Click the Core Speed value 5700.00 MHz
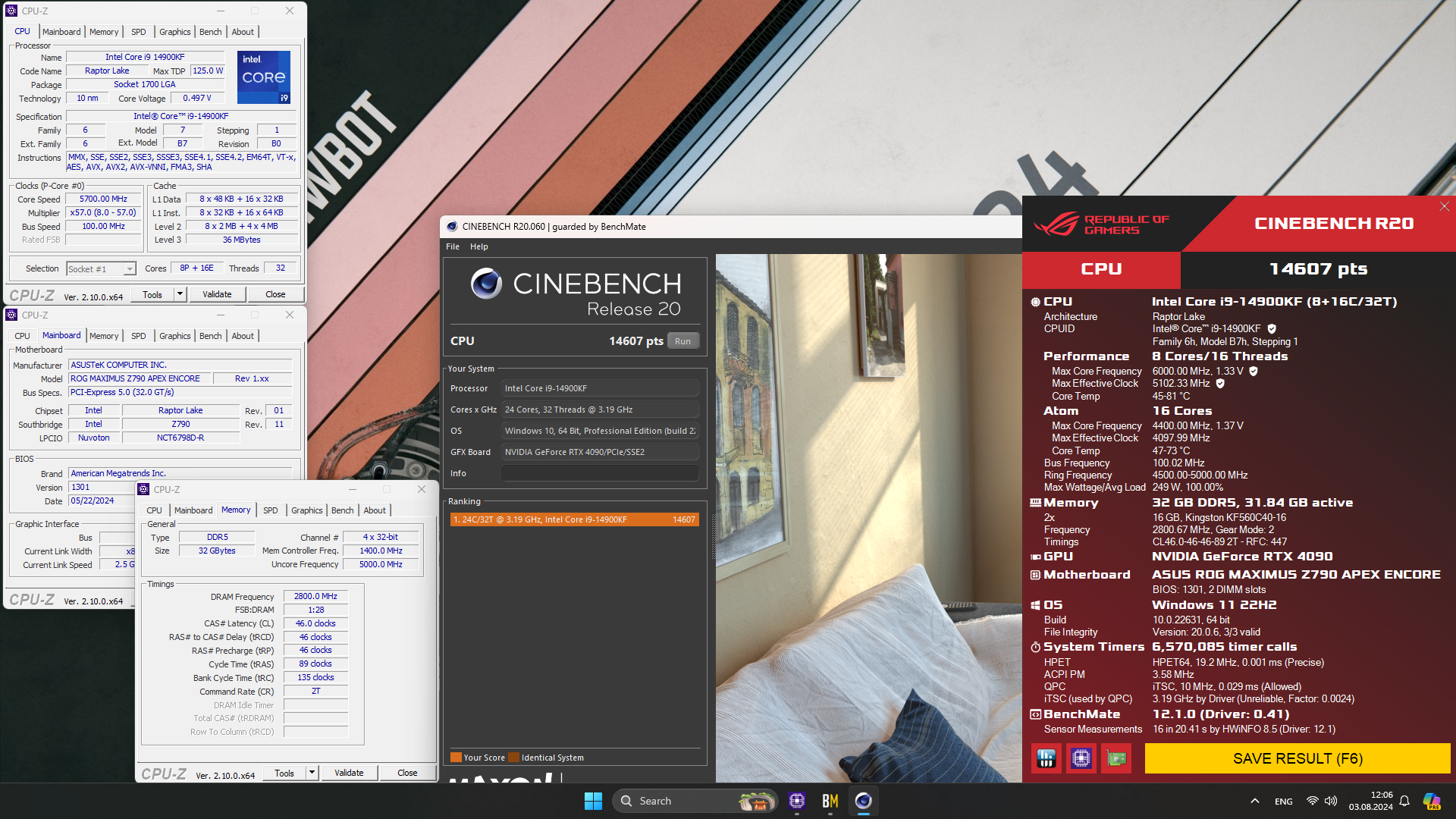This screenshot has width=1456, height=819. [104, 199]
